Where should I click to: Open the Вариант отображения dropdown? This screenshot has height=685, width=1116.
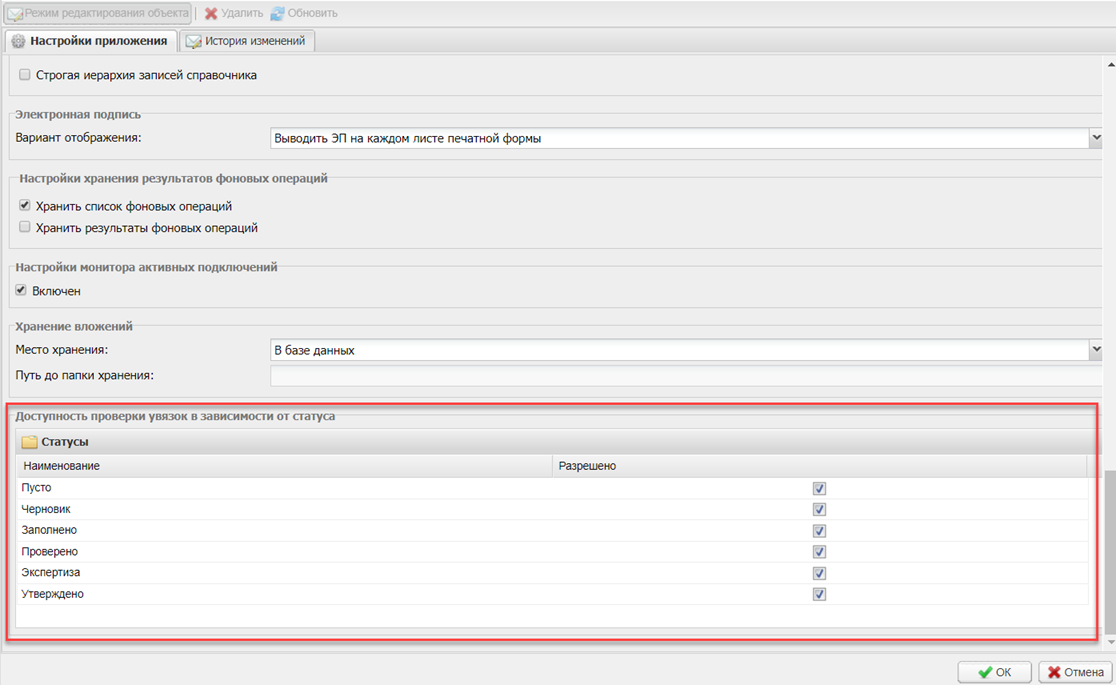pyautogui.click(x=1095, y=139)
